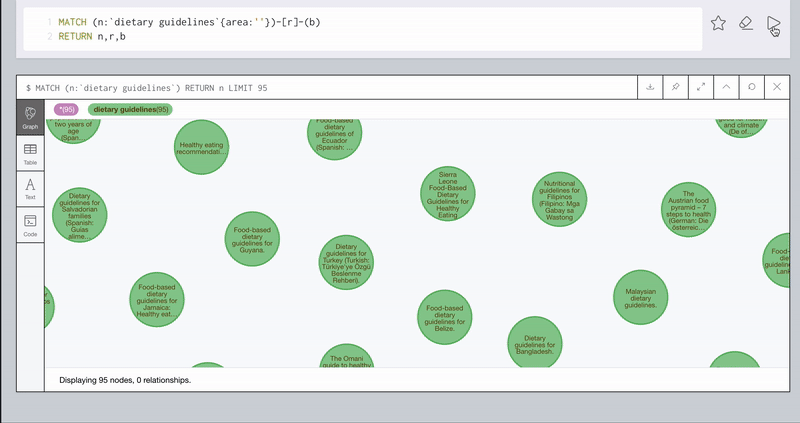Clear the editor with the eraser icon
The image size is (800, 423).
746,23
